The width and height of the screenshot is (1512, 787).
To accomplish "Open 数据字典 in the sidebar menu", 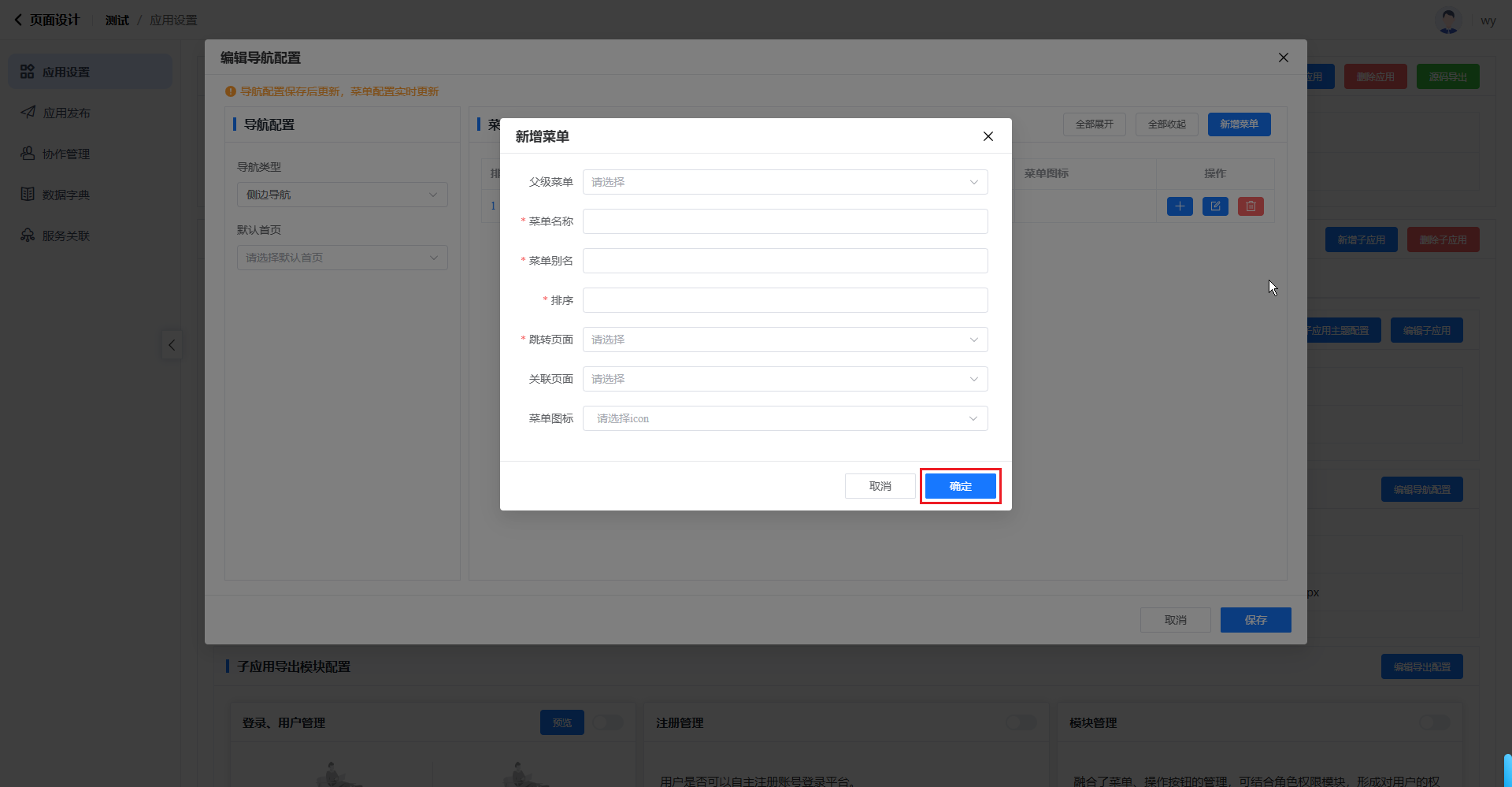I will 66,195.
